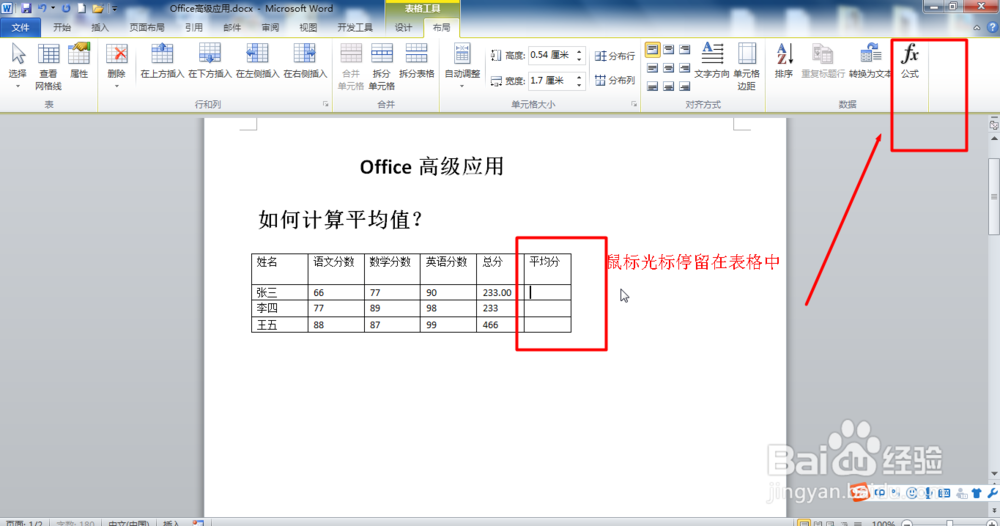Toggle View Gridlines (查看网格线)
The image size is (1000, 526).
(48, 67)
